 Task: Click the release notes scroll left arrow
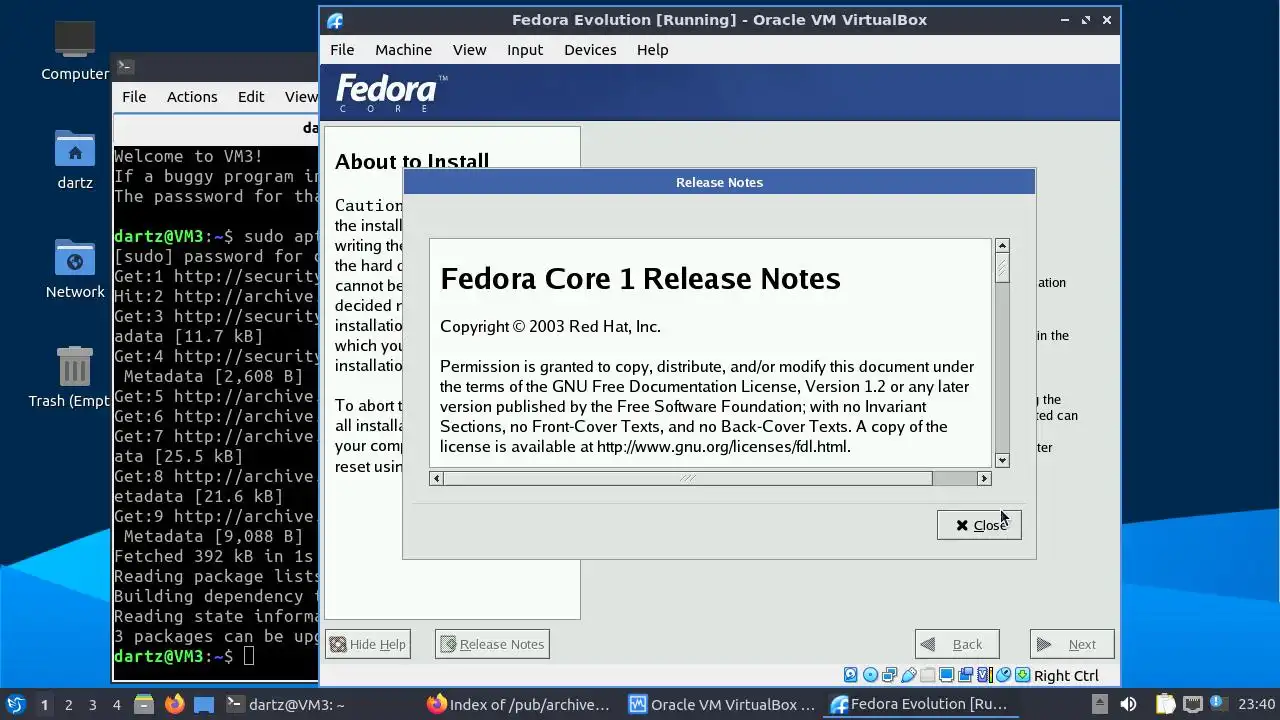[x=436, y=478]
